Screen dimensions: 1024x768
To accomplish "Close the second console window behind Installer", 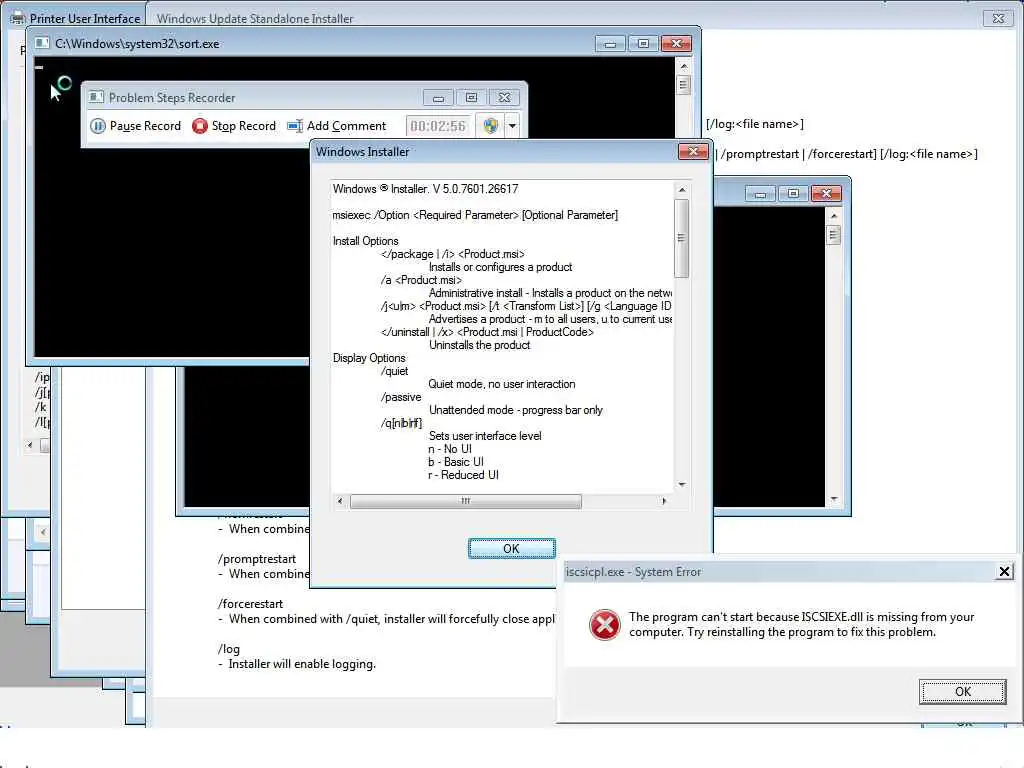I will [826, 194].
